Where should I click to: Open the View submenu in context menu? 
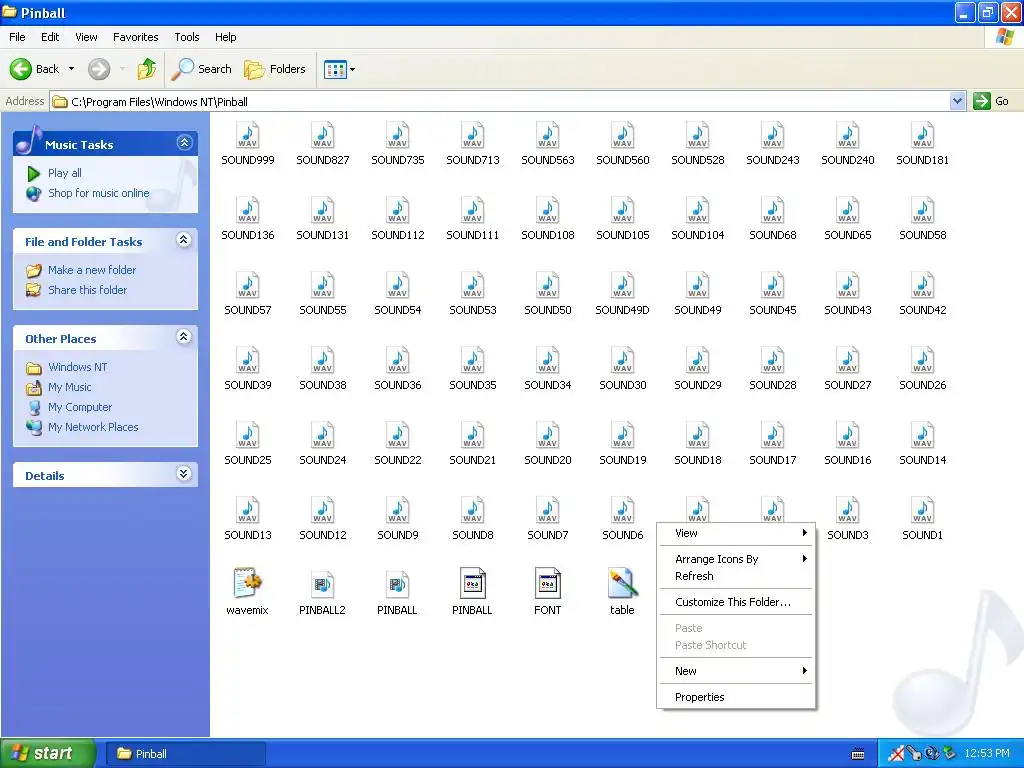tap(735, 533)
